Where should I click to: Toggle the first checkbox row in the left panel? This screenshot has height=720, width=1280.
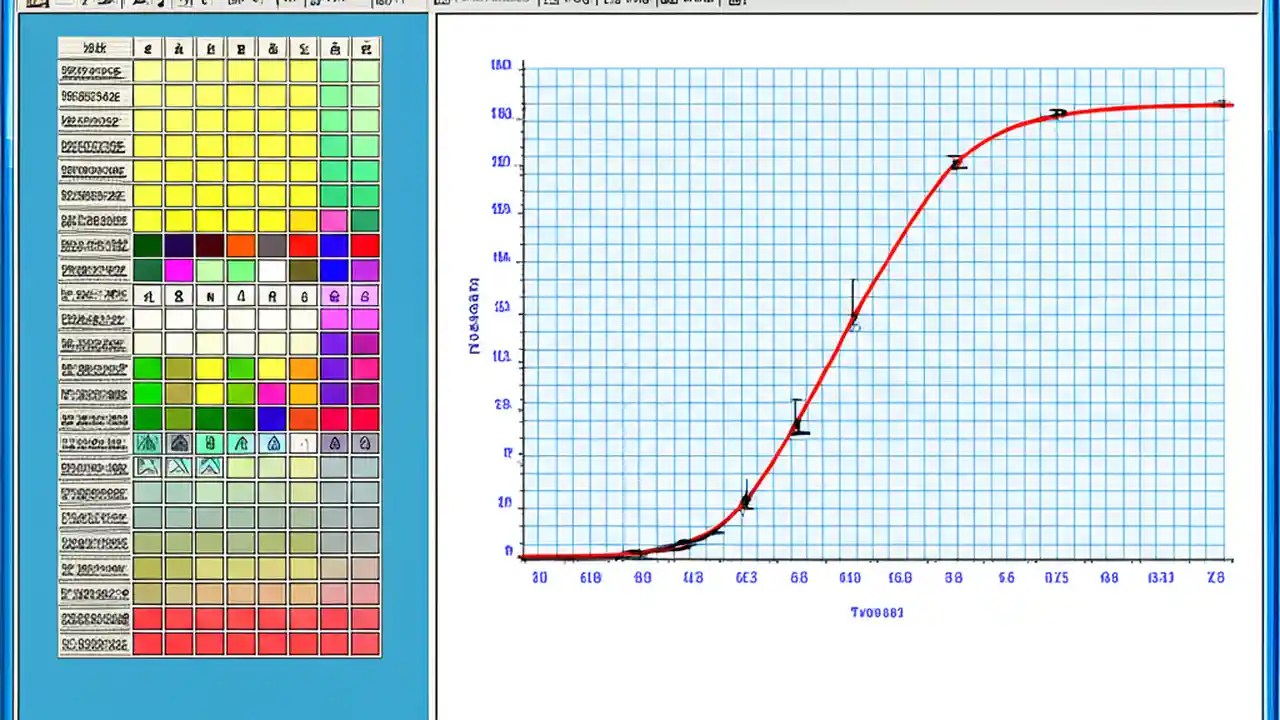coord(94,71)
